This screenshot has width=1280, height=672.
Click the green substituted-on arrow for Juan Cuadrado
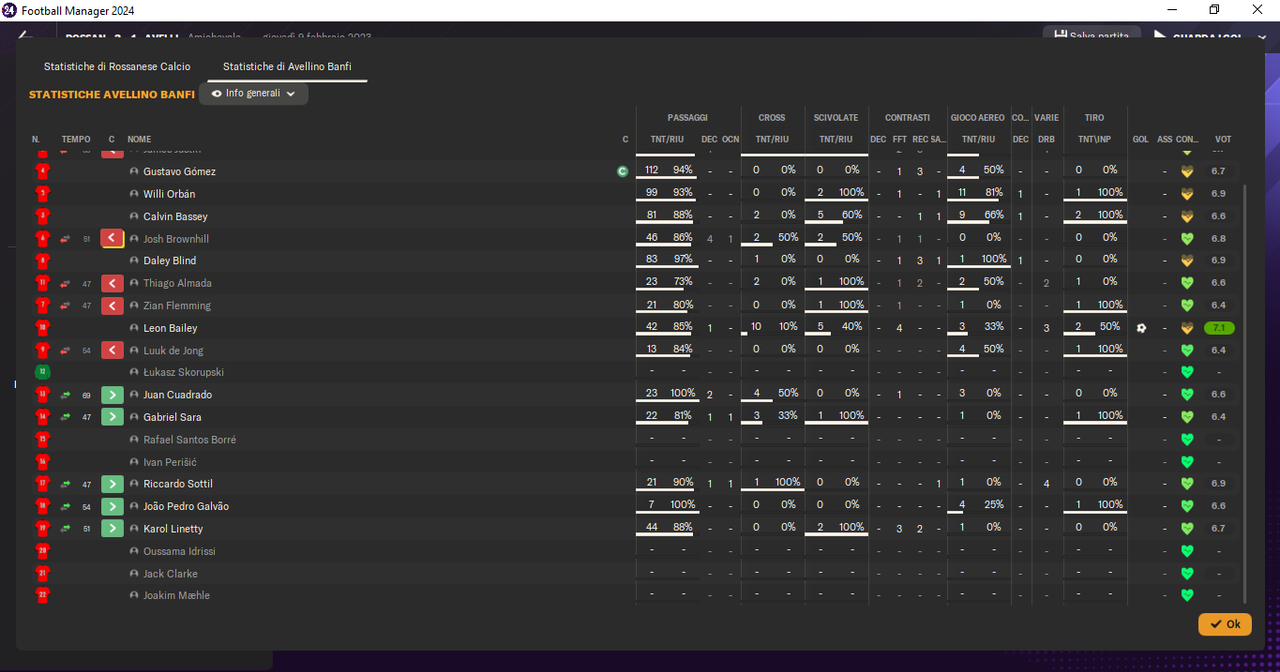[112, 395]
